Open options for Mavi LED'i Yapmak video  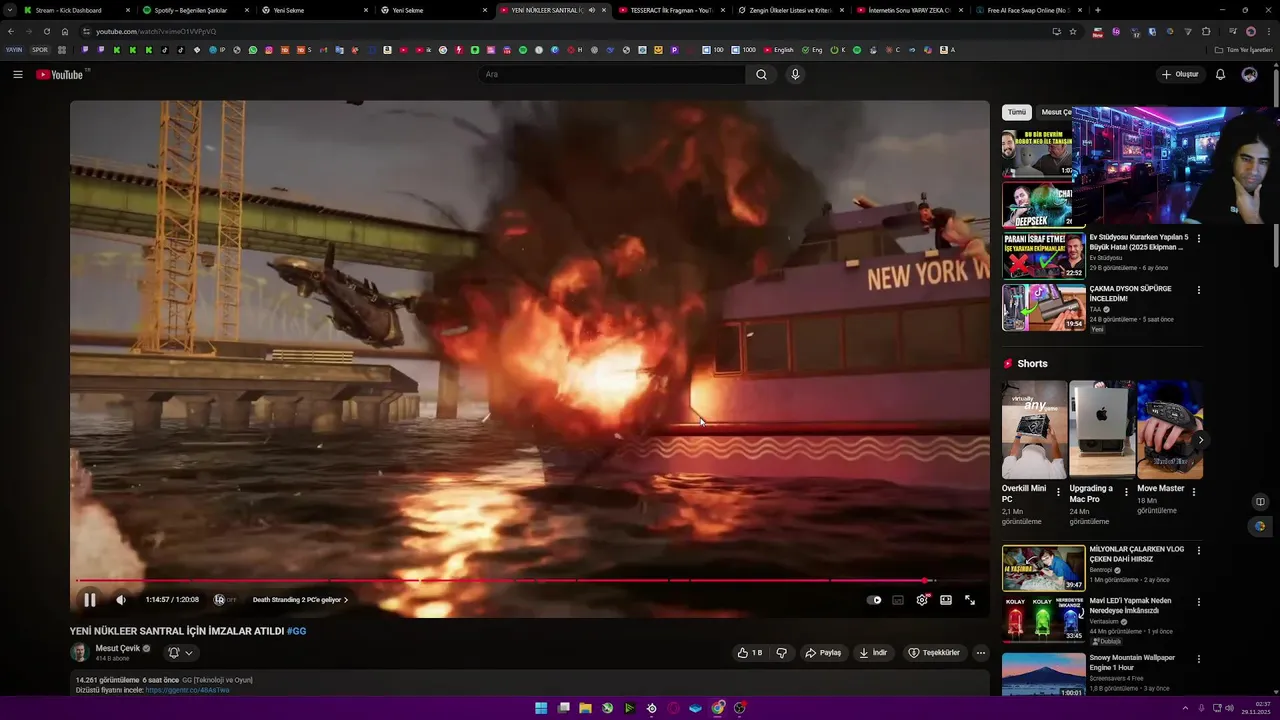pyautogui.click(x=1199, y=603)
